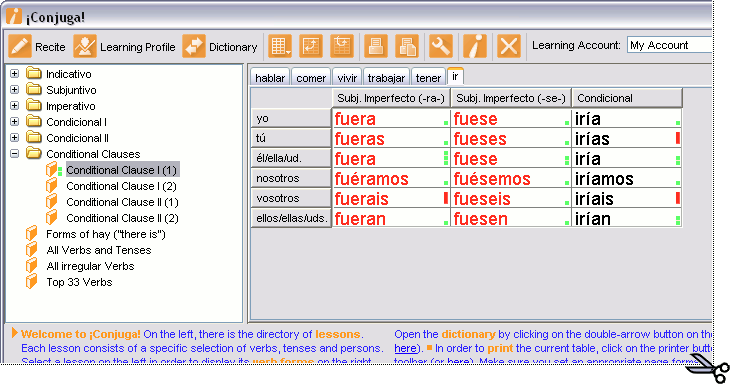730x384 pixels.
Task: Click the printer toolbar icon
Action: (x=376, y=46)
